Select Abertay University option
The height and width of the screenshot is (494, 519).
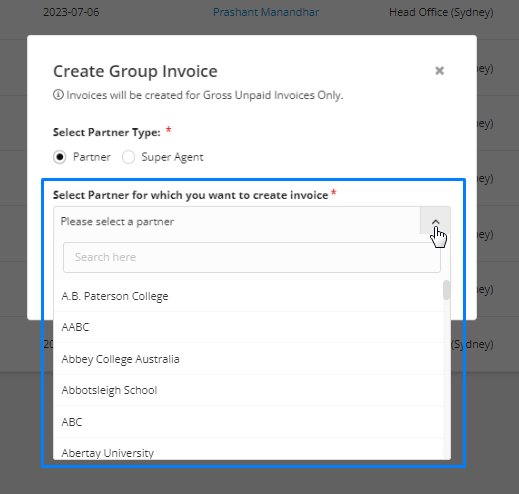(x=248, y=450)
